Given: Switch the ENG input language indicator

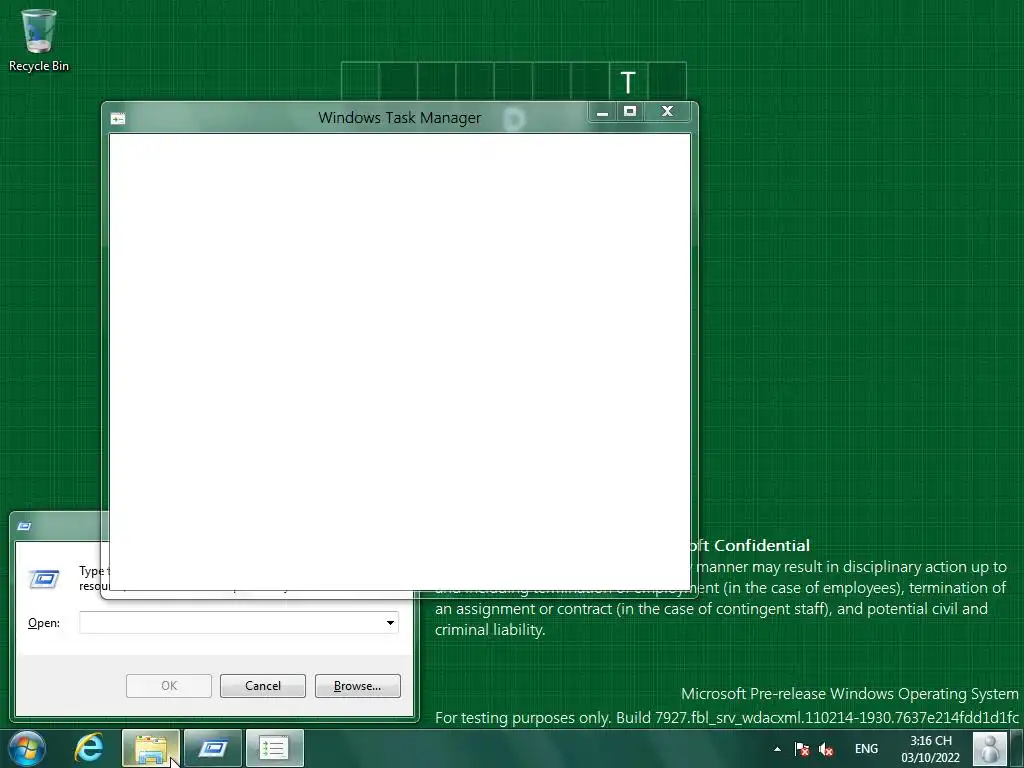Looking at the screenshot, I should pos(866,749).
